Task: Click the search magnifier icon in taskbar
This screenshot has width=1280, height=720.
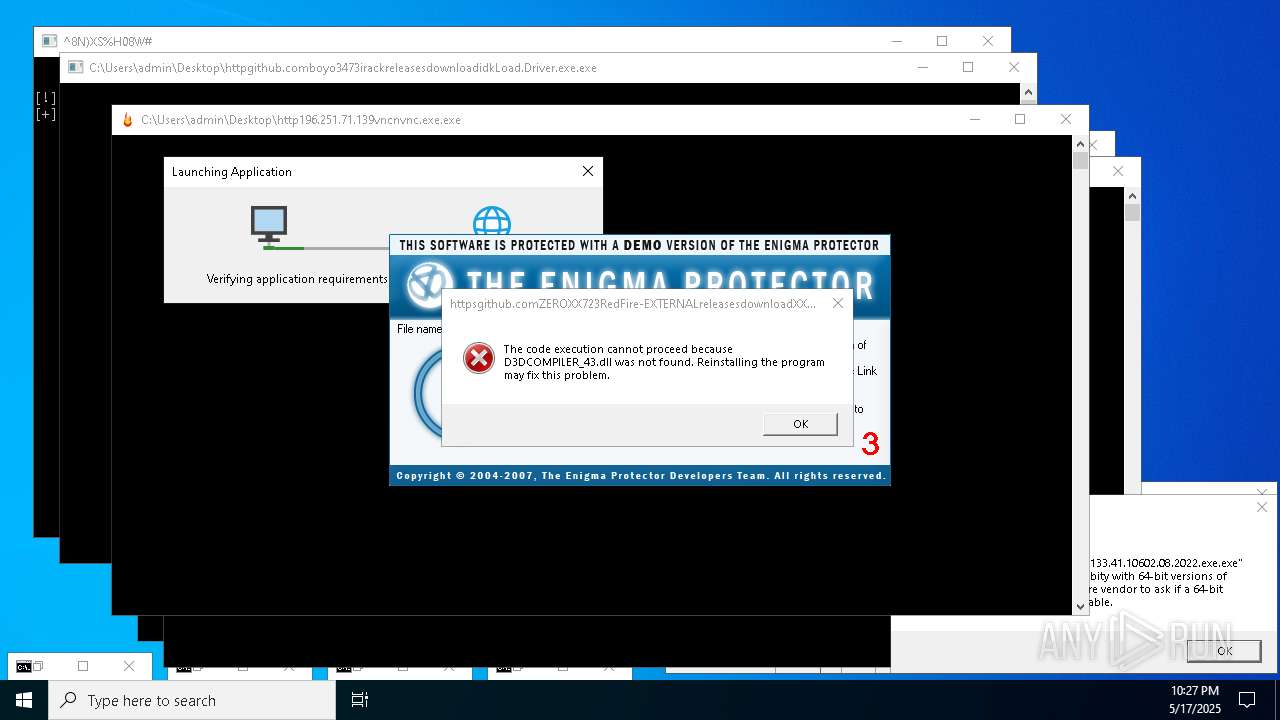Action: (68, 700)
